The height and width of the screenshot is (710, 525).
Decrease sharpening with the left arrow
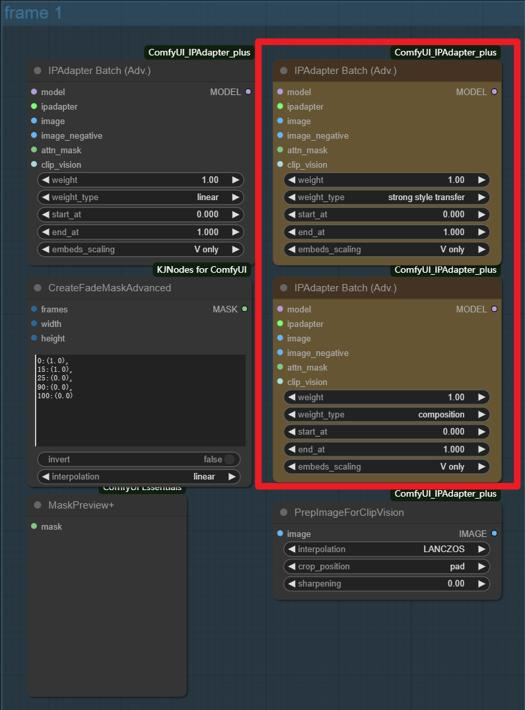291,584
